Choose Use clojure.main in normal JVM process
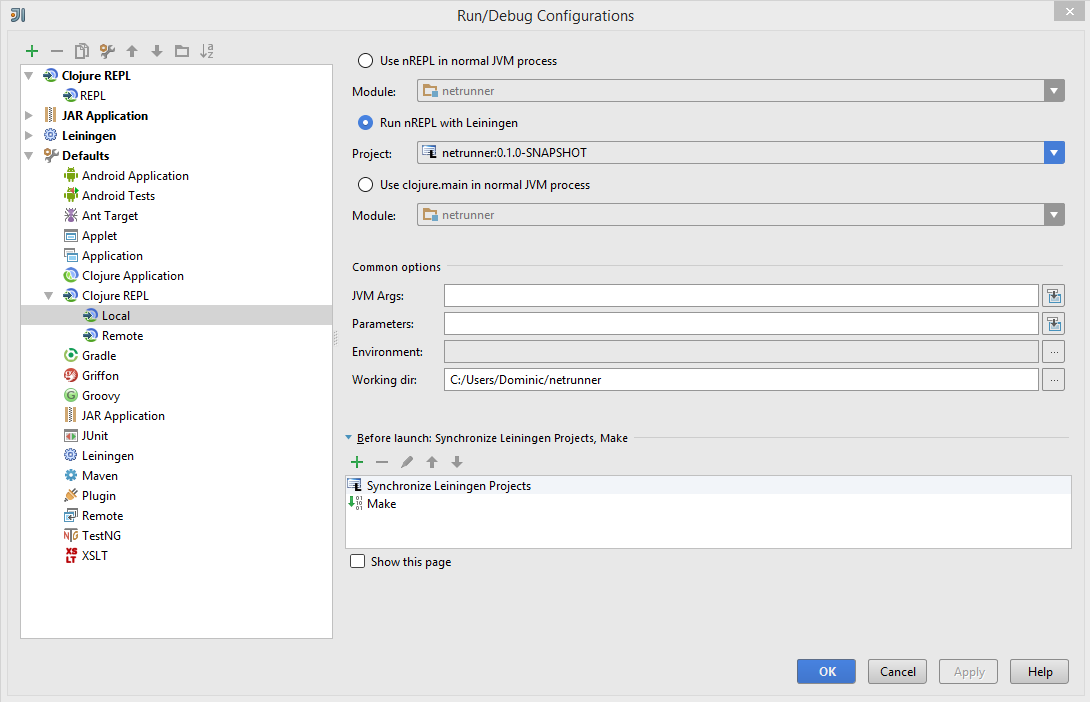 365,184
